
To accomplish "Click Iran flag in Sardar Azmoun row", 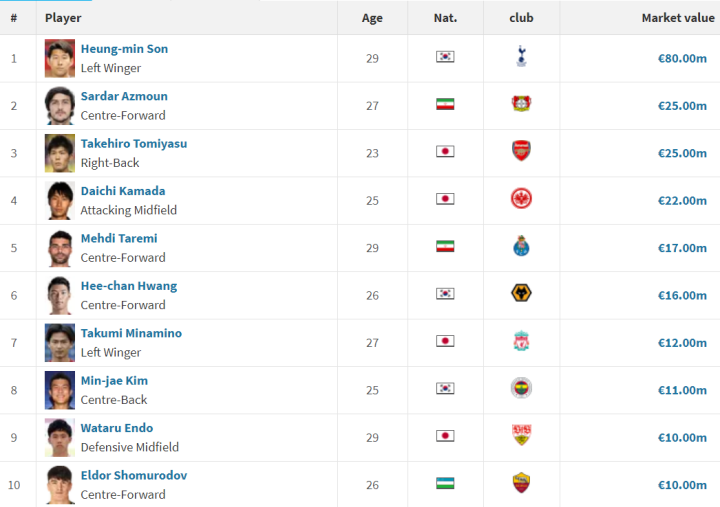I will pos(445,105).
